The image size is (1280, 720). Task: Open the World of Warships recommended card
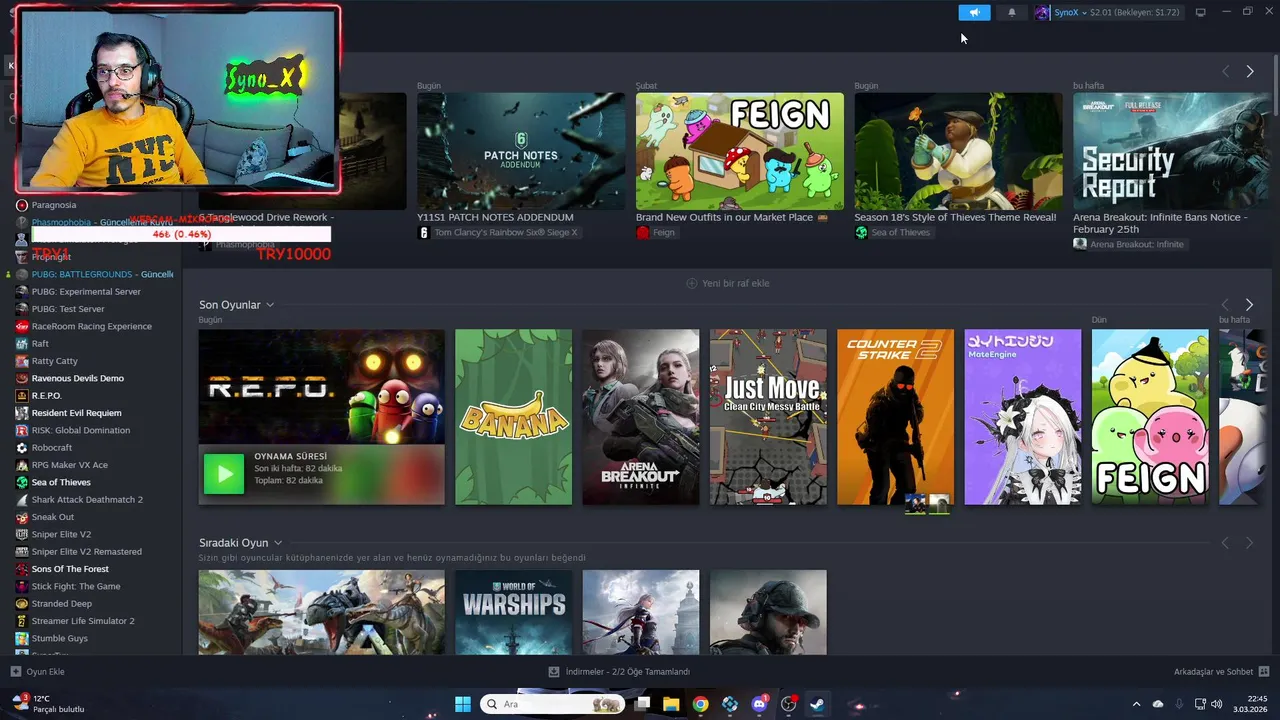click(x=513, y=612)
